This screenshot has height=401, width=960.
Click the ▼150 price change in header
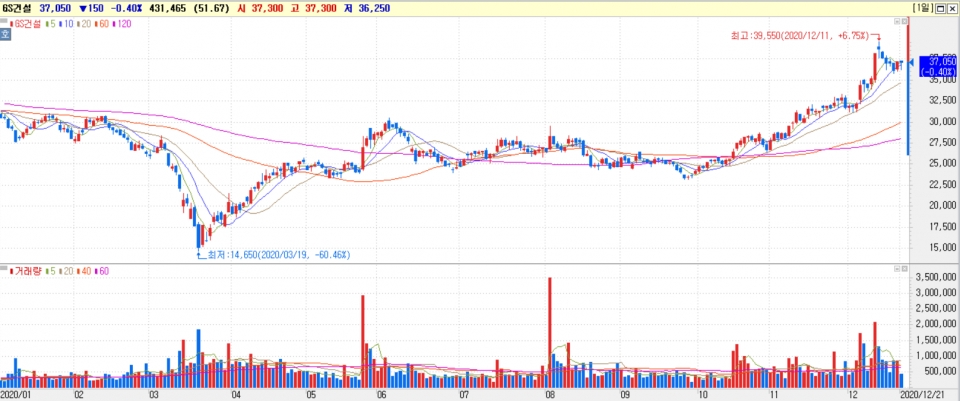click(91, 8)
